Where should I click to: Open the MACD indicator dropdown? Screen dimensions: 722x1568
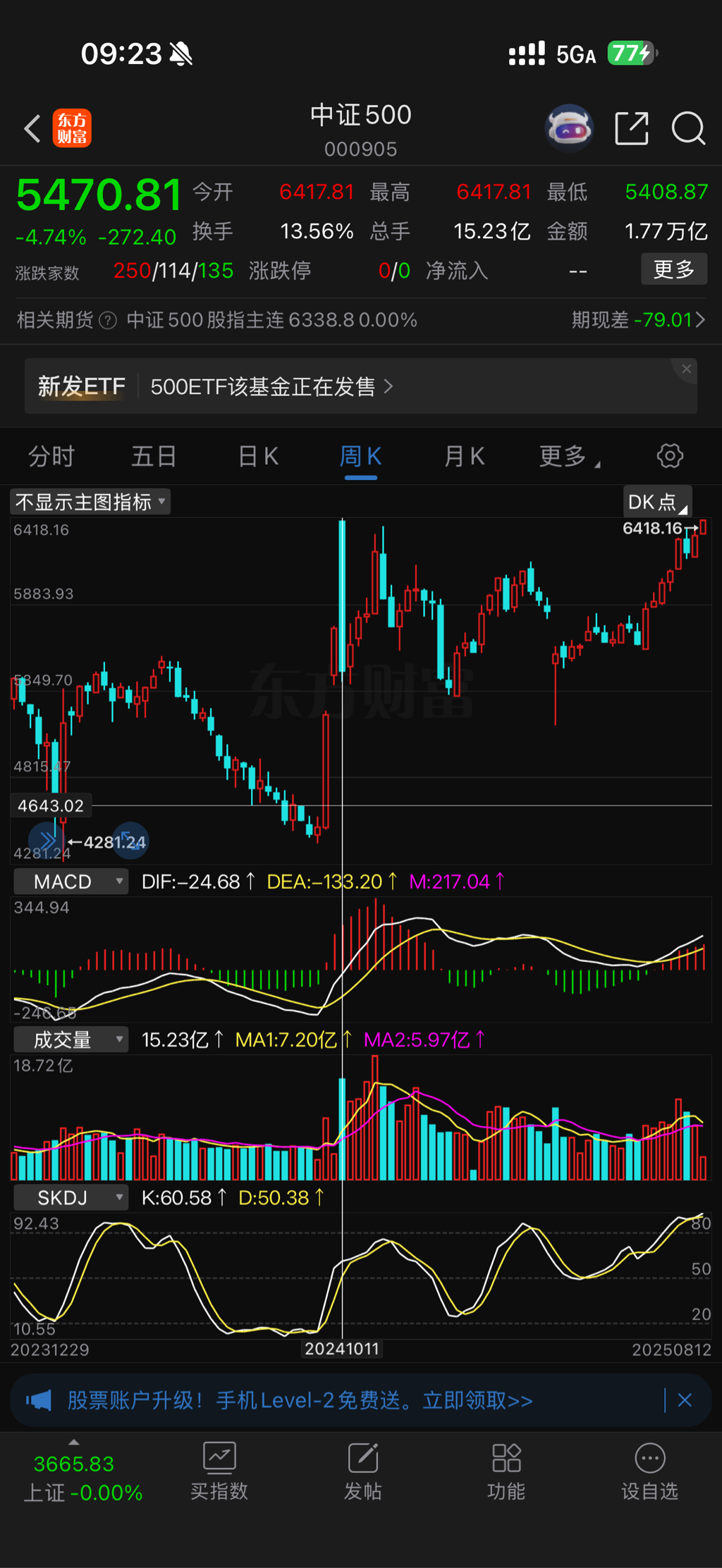(71, 882)
